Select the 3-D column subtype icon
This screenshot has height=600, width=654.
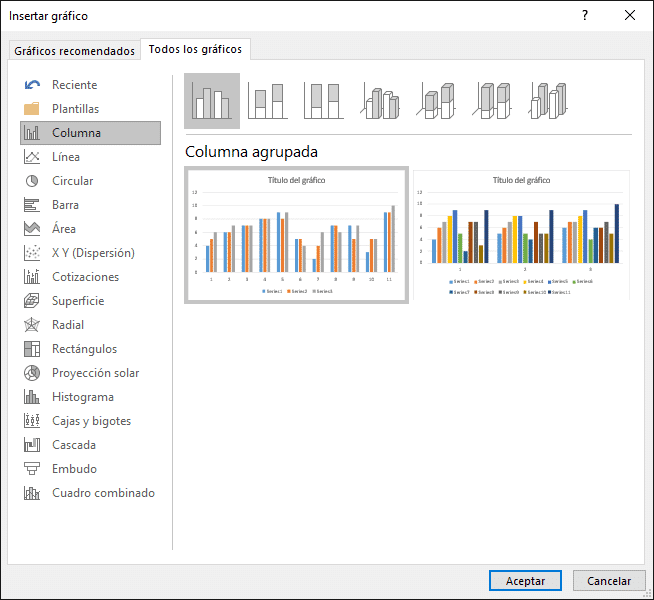tap(549, 101)
